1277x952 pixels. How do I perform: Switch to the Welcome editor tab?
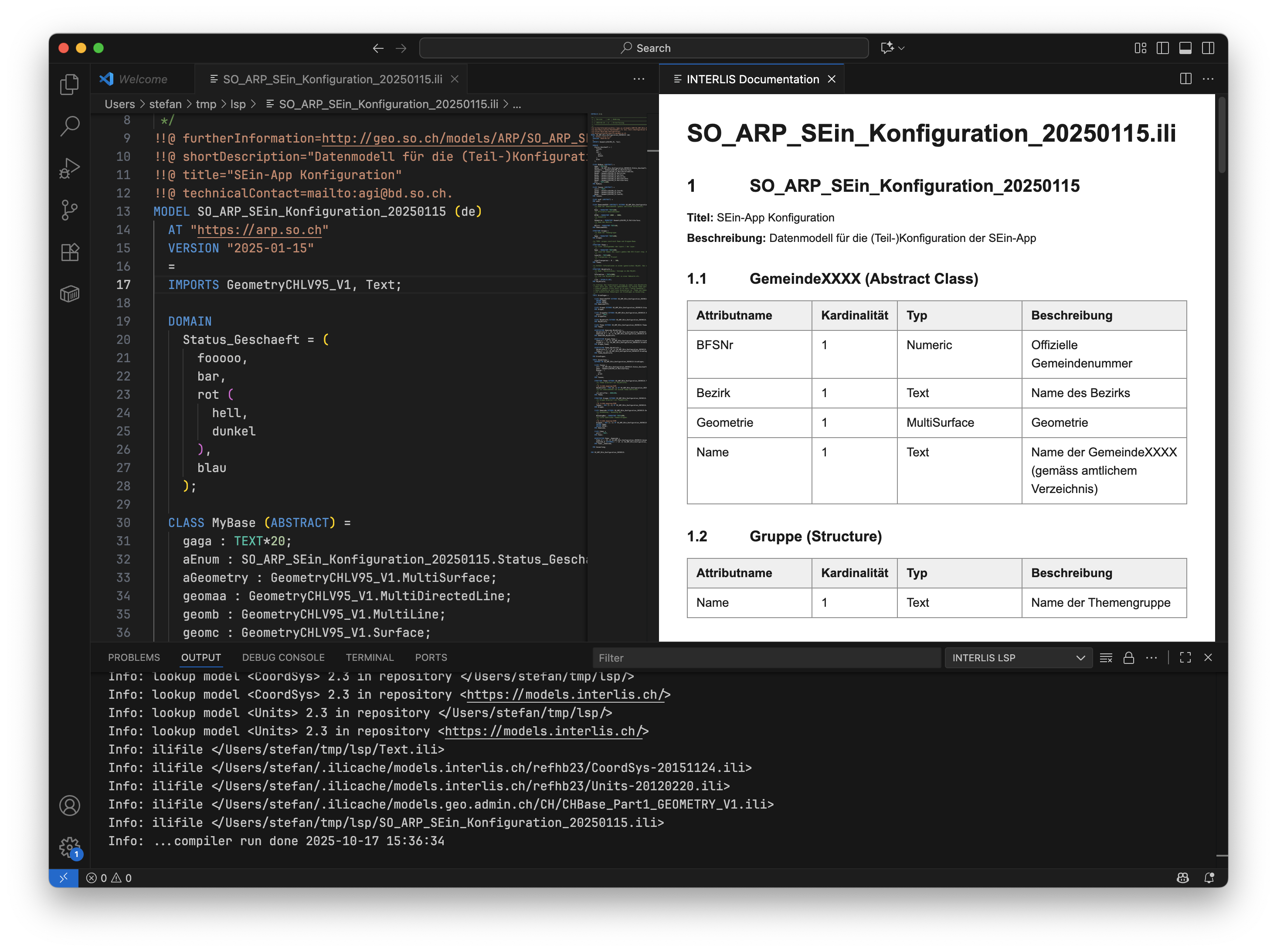point(143,79)
